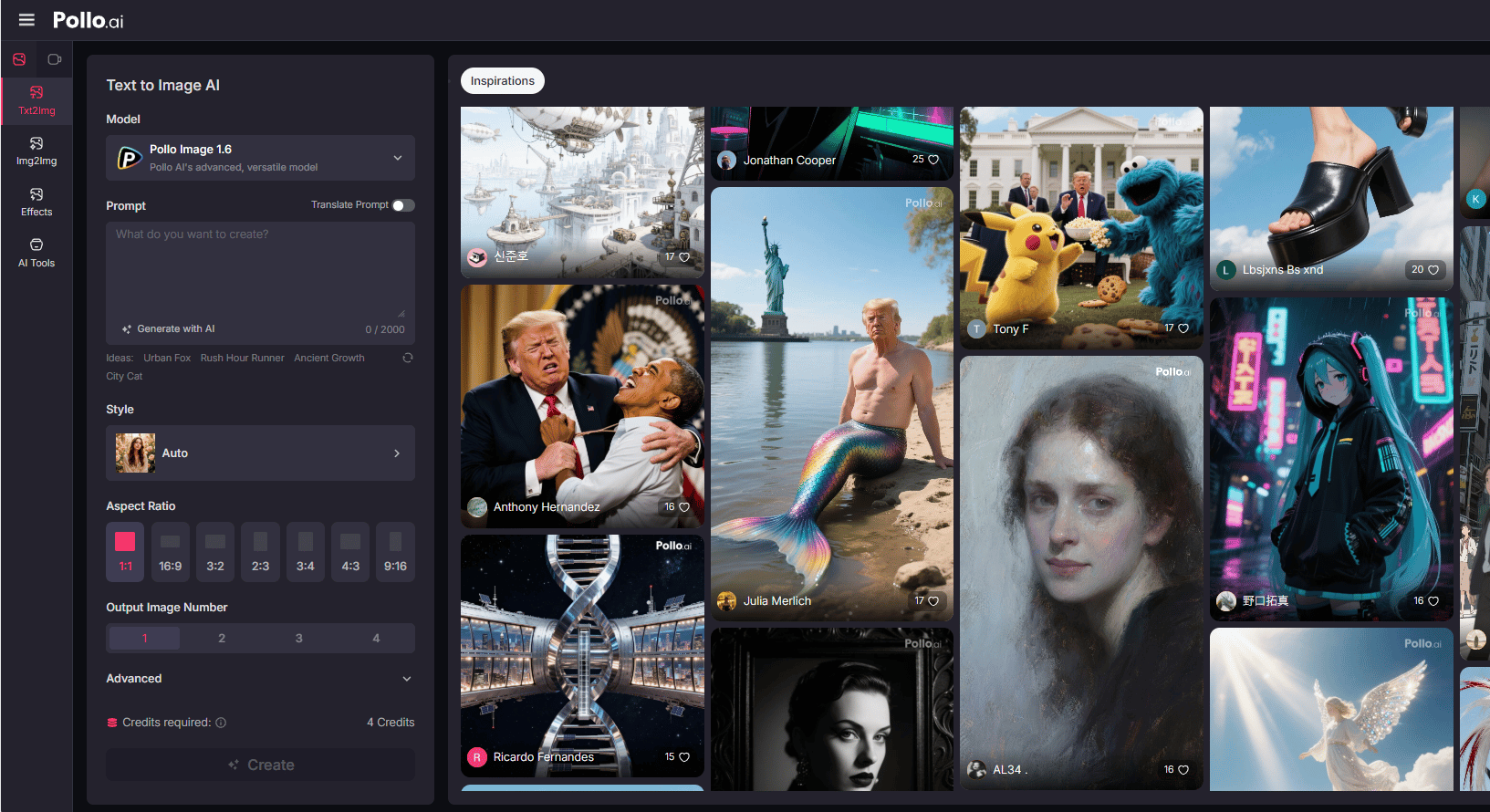Focus the prompt text box
This screenshot has height=812, width=1490.
pyautogui.click(x=260, y=269)
